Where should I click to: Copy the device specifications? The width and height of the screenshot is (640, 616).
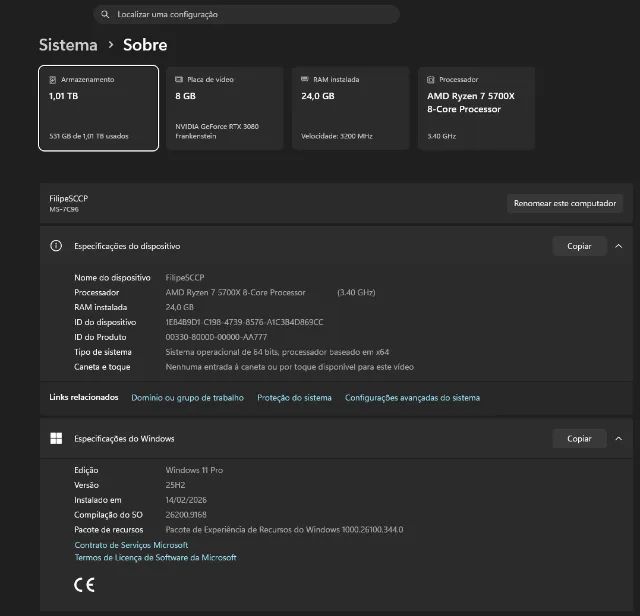[579, 246]
